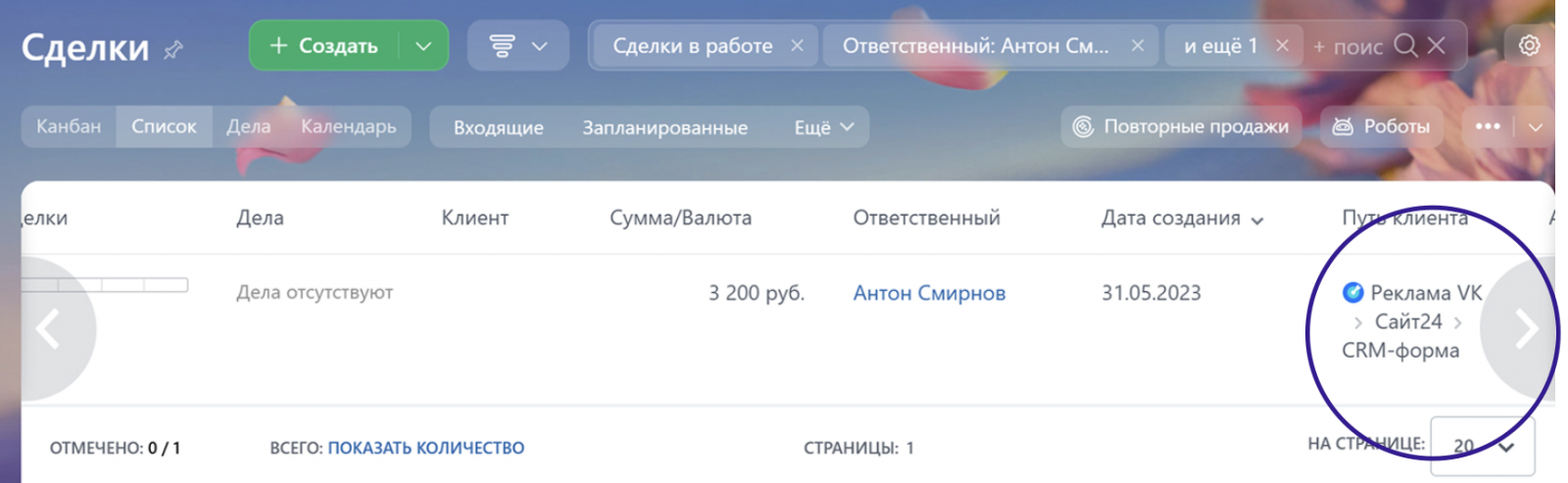The width and height of the screenshot is (1568, 483).
Task: Remove the Ответственный filter chip
Action: click(1137, 46)
